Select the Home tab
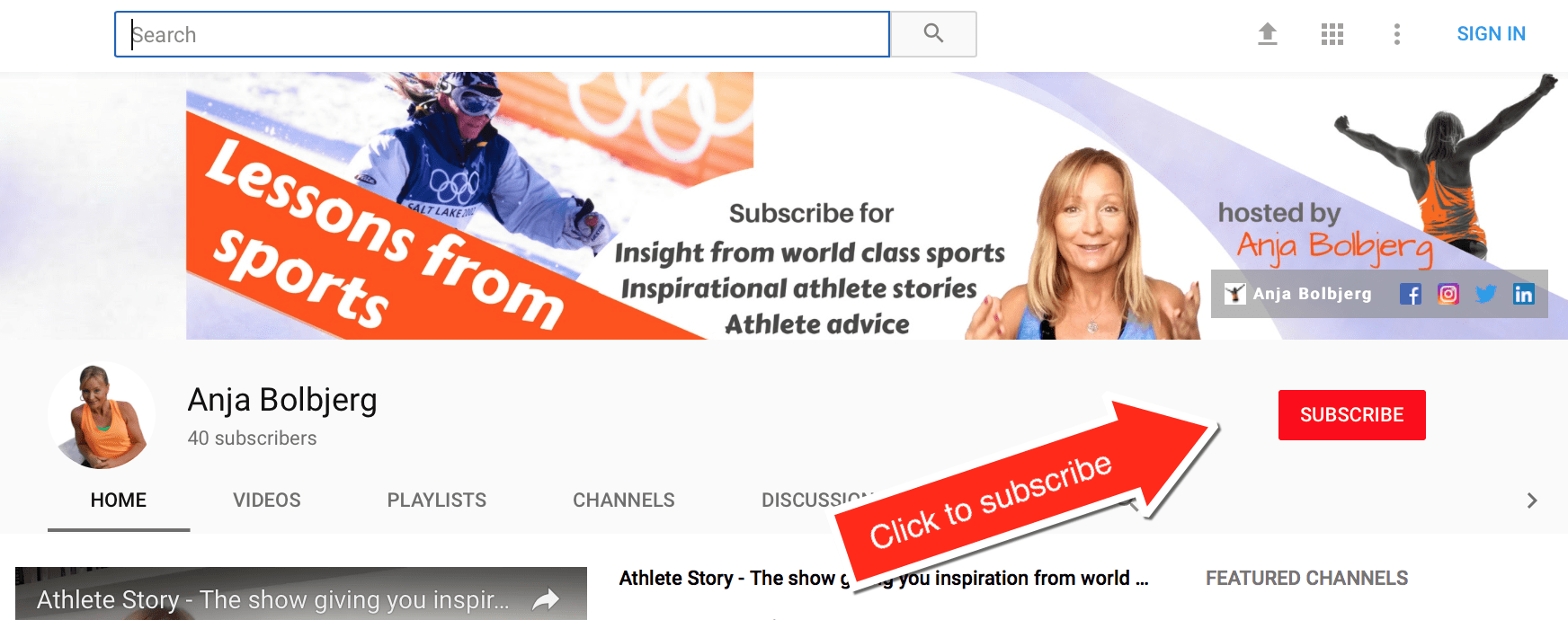Viewport: 1568px width, 620px height. (119, 500)
